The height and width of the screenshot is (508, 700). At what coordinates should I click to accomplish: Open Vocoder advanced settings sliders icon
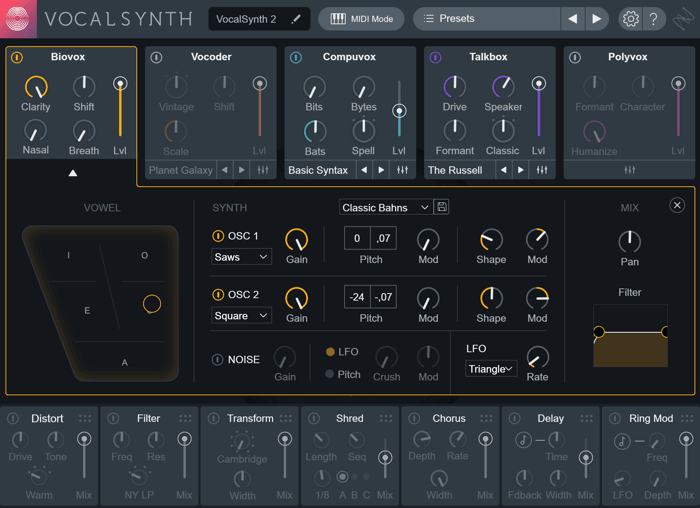click(263, 170)
